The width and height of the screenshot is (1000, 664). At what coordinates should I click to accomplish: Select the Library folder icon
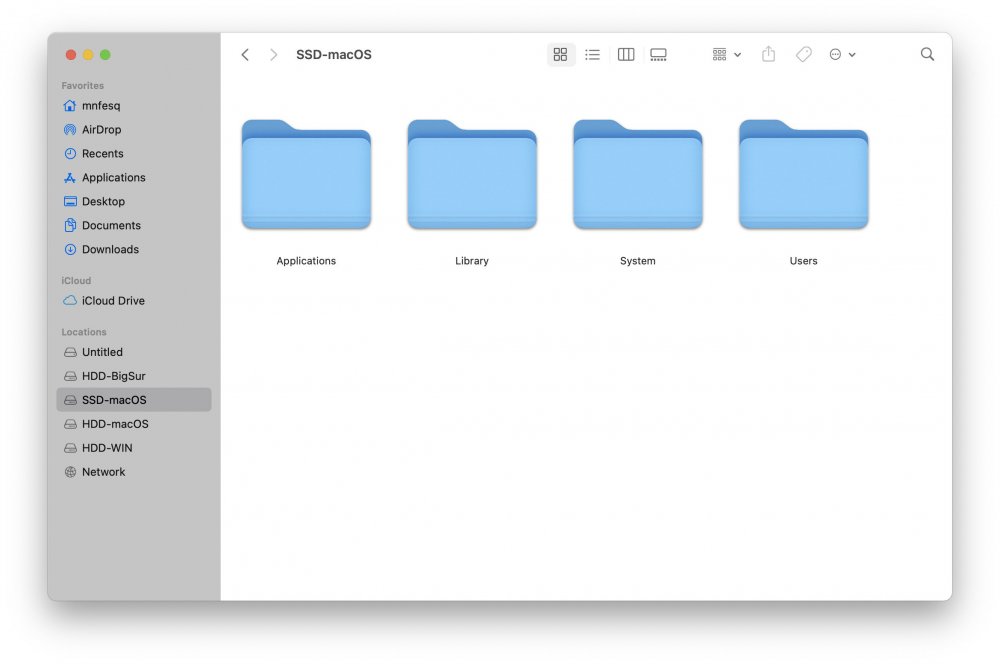[x=472, y=174]
